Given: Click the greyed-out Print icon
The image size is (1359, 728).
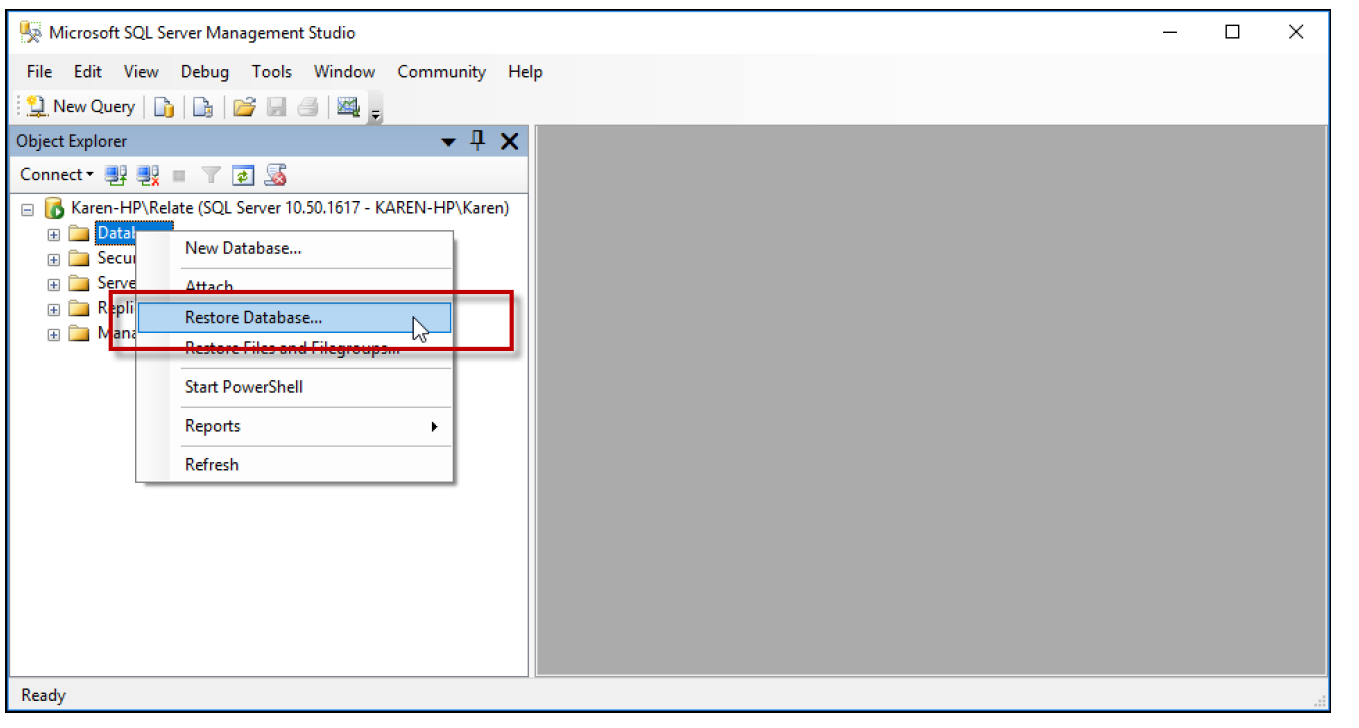Looking at the screenshot, I should coord(308,107).
